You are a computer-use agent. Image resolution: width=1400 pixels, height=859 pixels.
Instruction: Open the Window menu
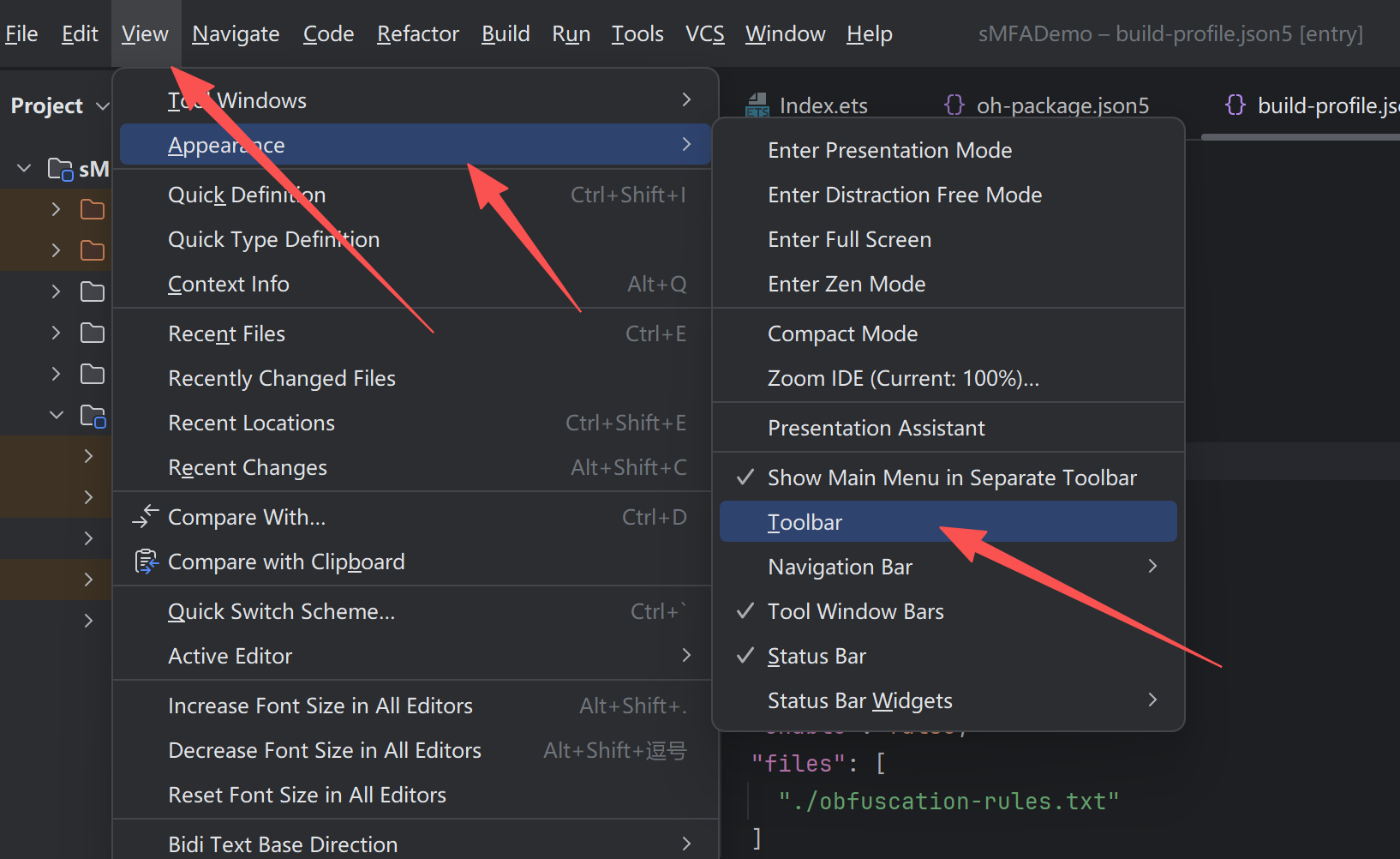click(x=785, y=33)
